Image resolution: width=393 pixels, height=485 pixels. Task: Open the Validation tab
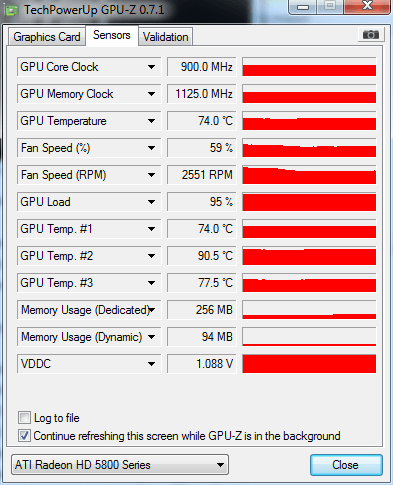[x=166, y=37]
